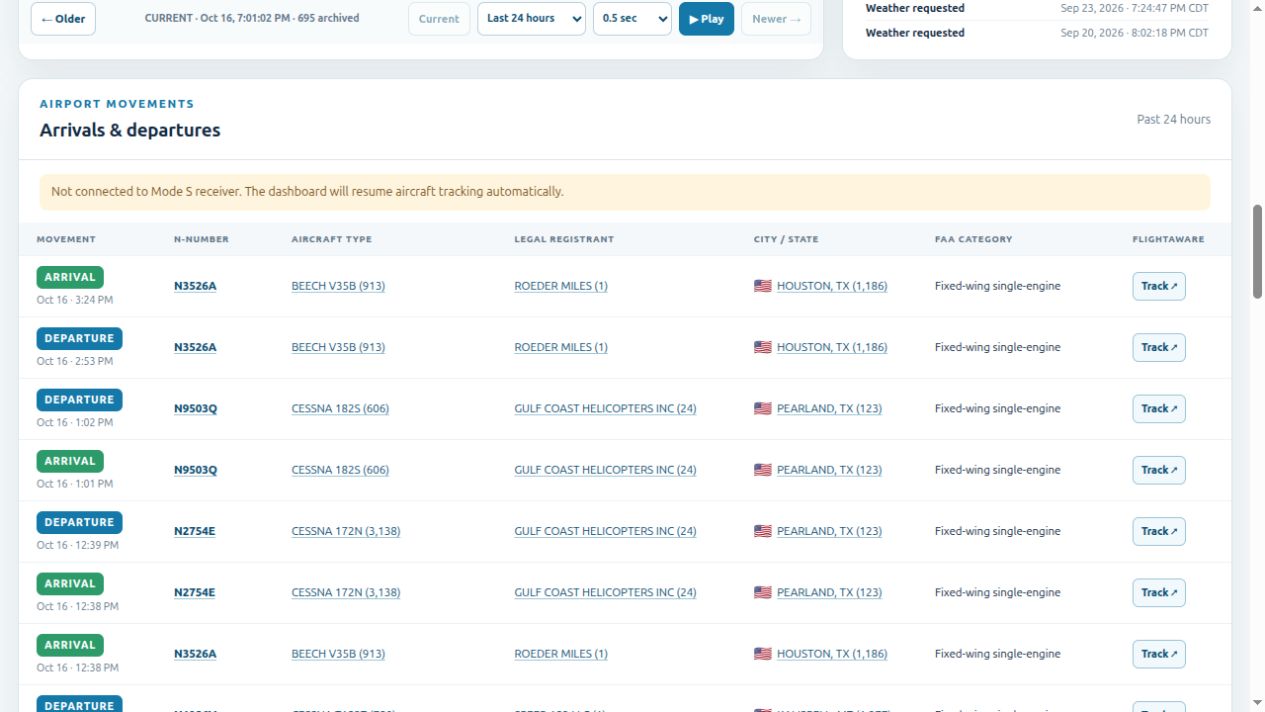This screenshot has width=1265, height=712.
Task: Track N3526A arrival at 12:38 PM
Action: pos(1159,654)
